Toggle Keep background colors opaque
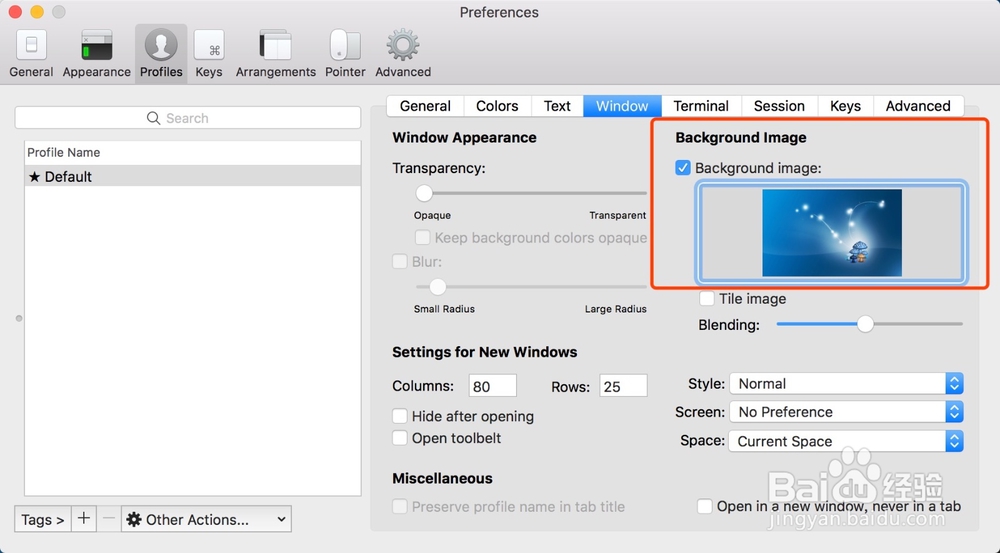This screenshot has height=553, width=1000. 422,238
